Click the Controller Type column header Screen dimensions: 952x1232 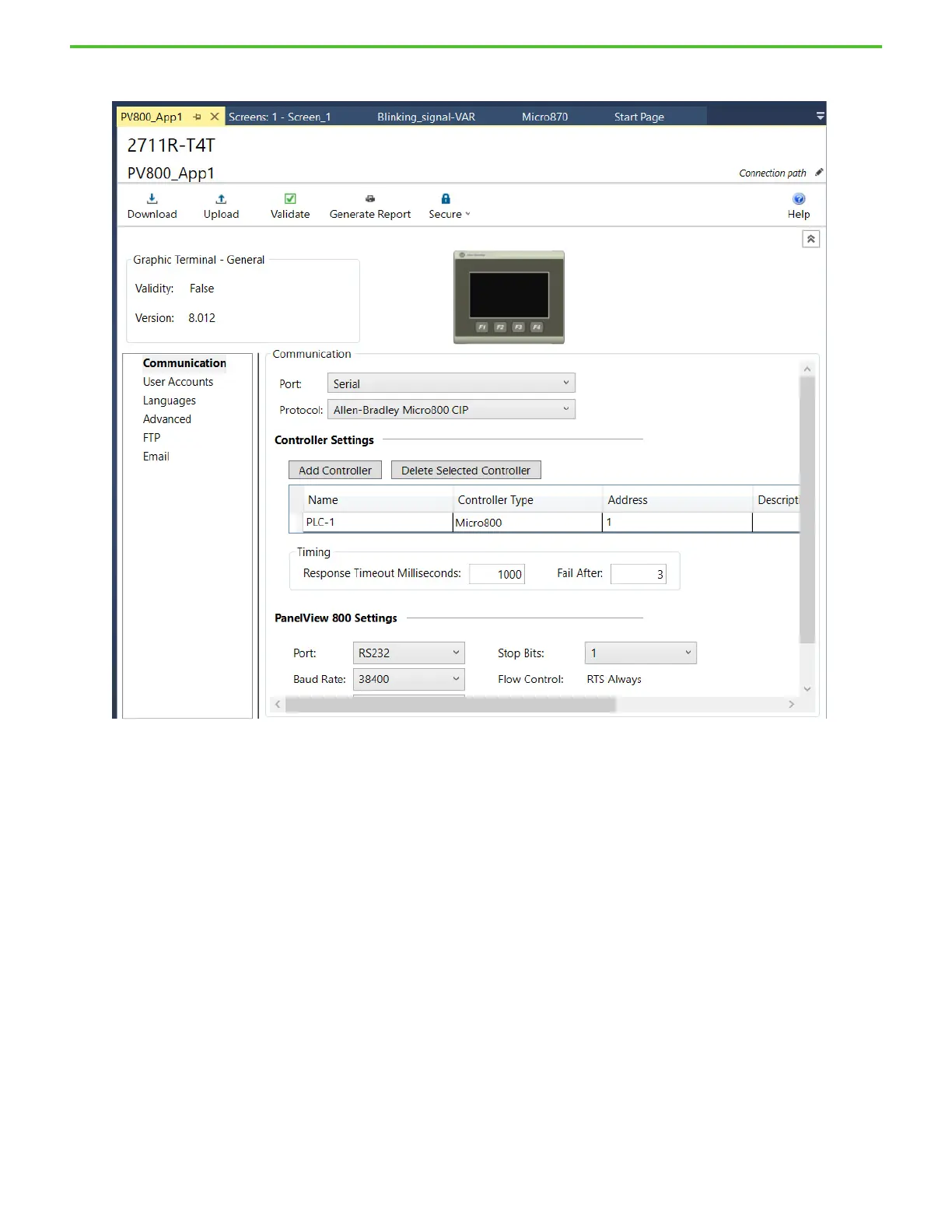coord(527,499)
